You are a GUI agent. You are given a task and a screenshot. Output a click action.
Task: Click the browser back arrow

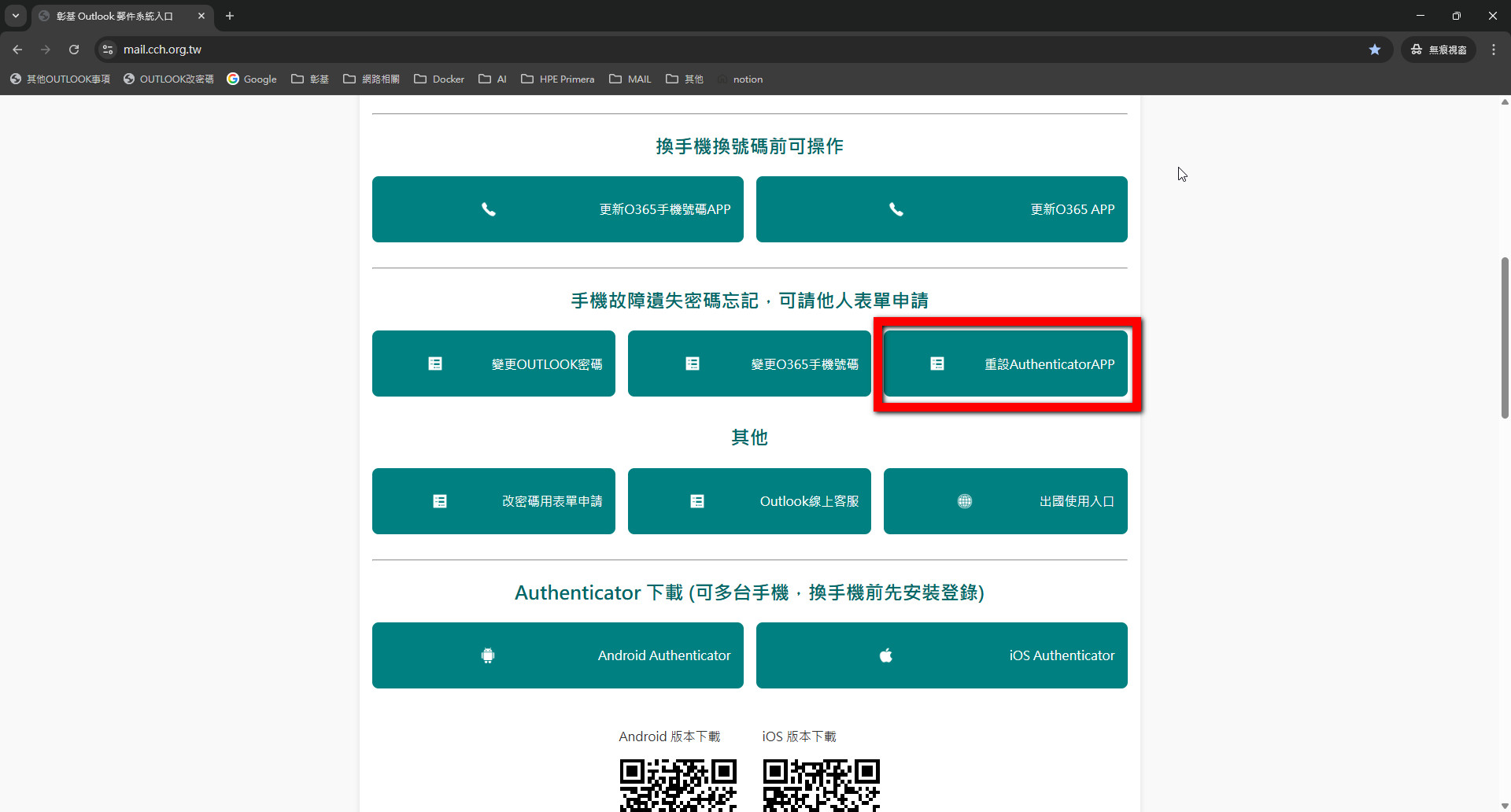click(x=17, y=50)
